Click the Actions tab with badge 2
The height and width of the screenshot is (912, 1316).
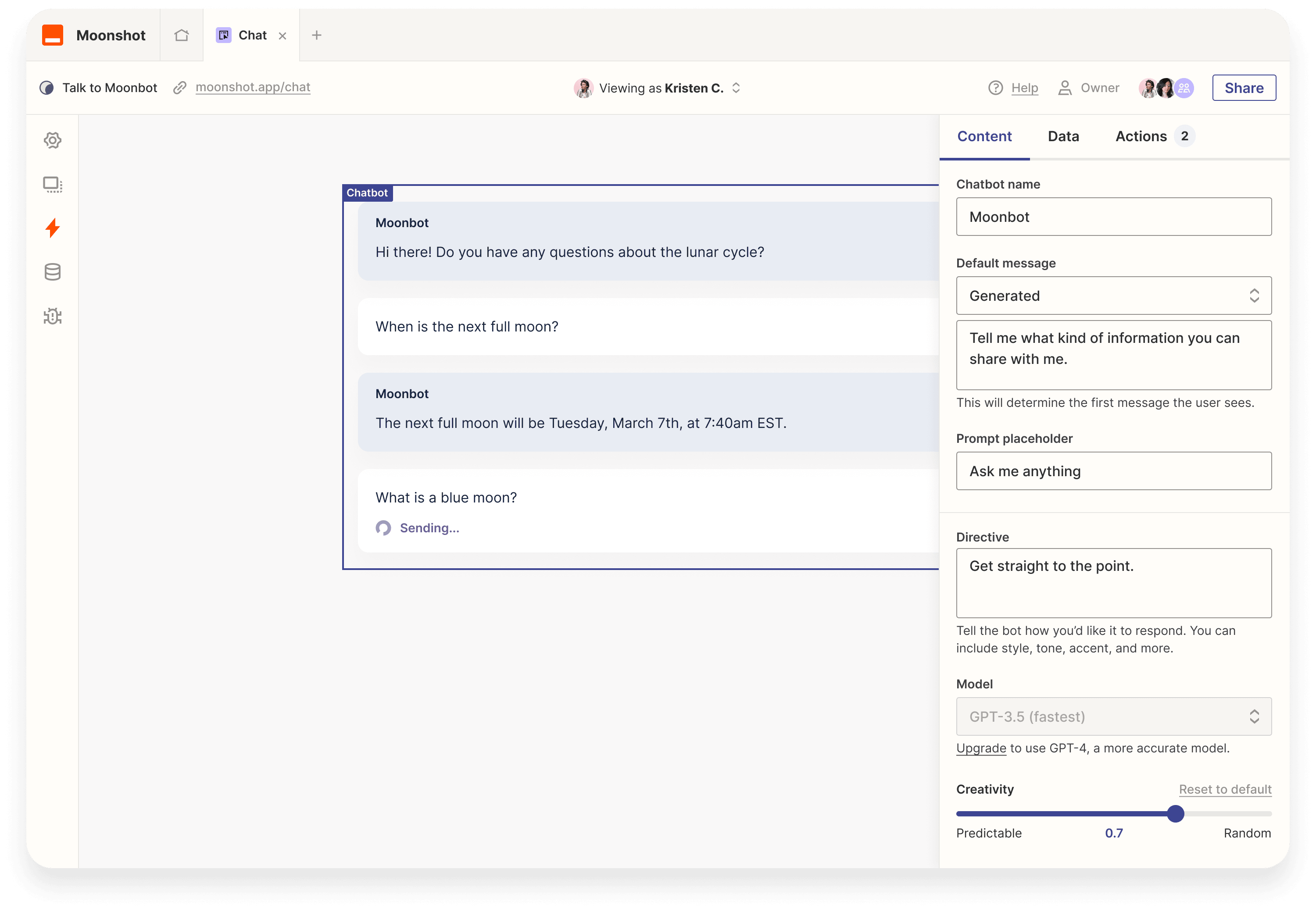click(x=1154, y=136)
